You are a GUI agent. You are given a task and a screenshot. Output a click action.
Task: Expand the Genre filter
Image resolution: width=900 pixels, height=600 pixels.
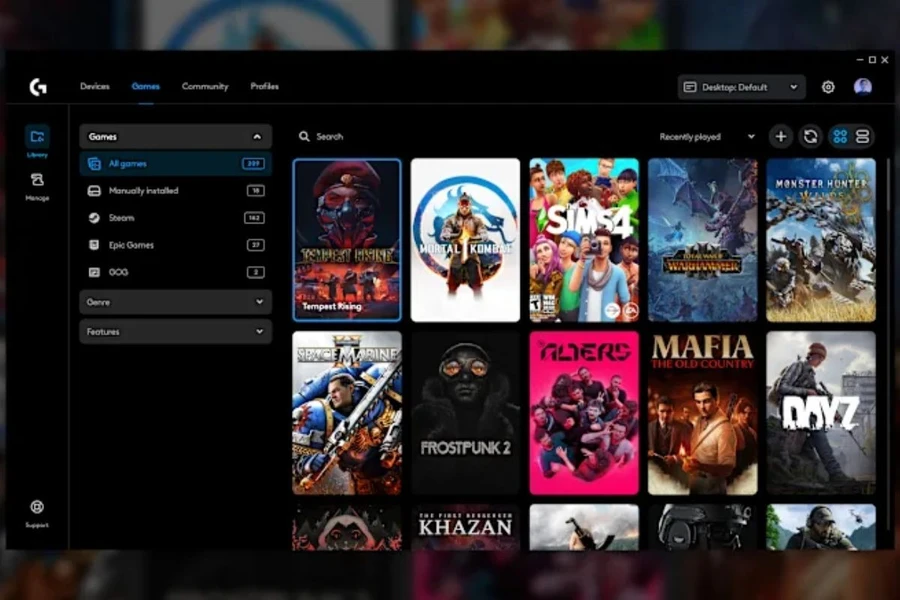tap(176, 302)
